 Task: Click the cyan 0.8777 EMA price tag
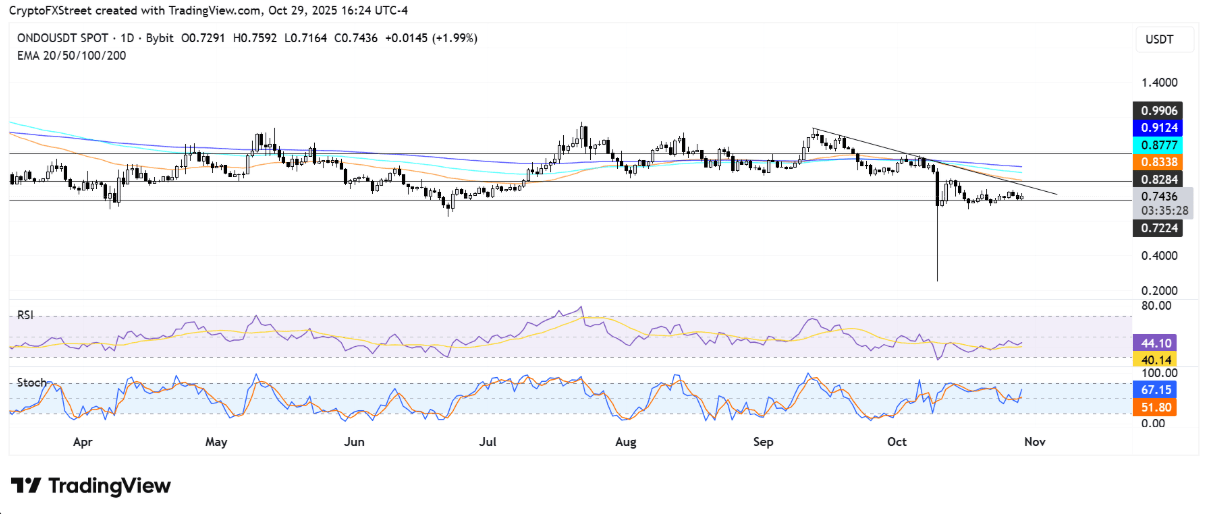[1157, 146]
